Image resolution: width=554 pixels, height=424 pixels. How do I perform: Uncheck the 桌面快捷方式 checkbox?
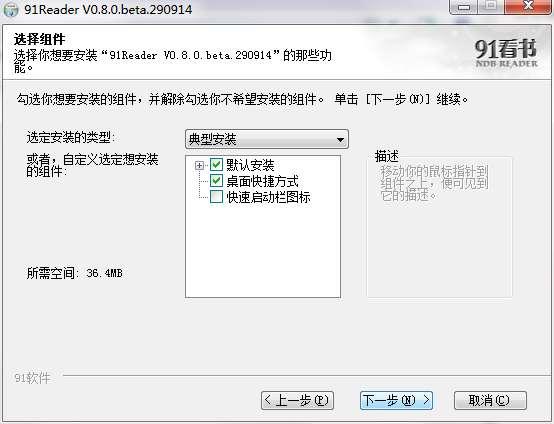point(216,181)
